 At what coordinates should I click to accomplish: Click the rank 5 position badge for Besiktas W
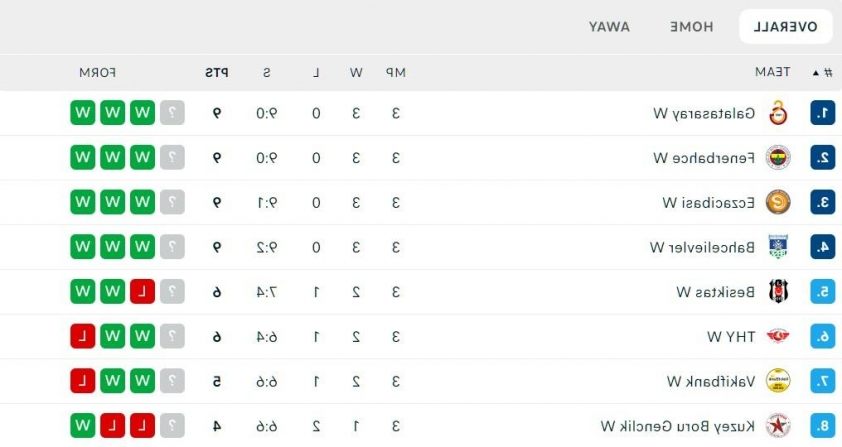(823, 292)
